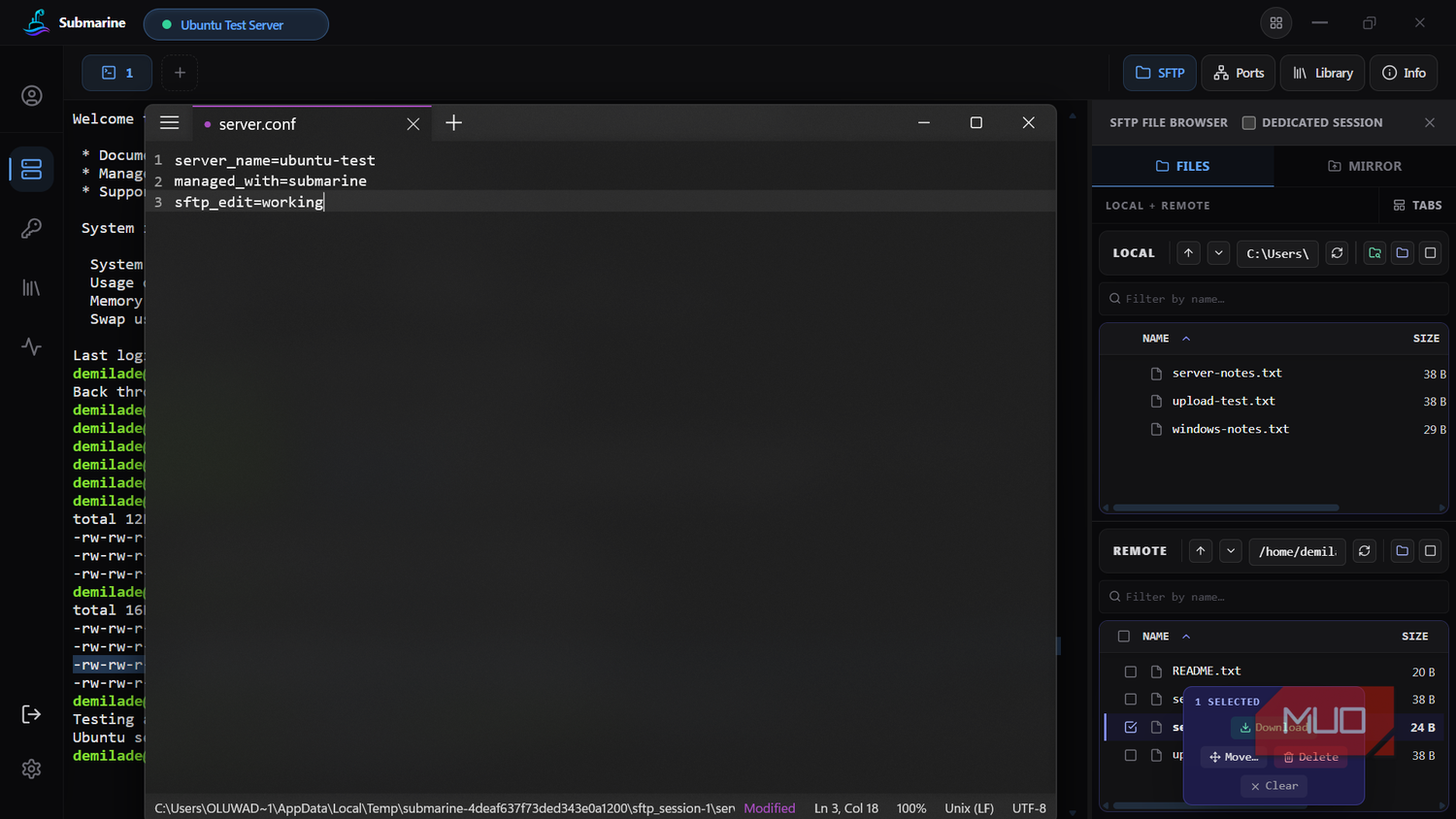Focus the REMOTE Filter by name field
Screen dimensions: 1456x819
click(x=1274, y=597)
